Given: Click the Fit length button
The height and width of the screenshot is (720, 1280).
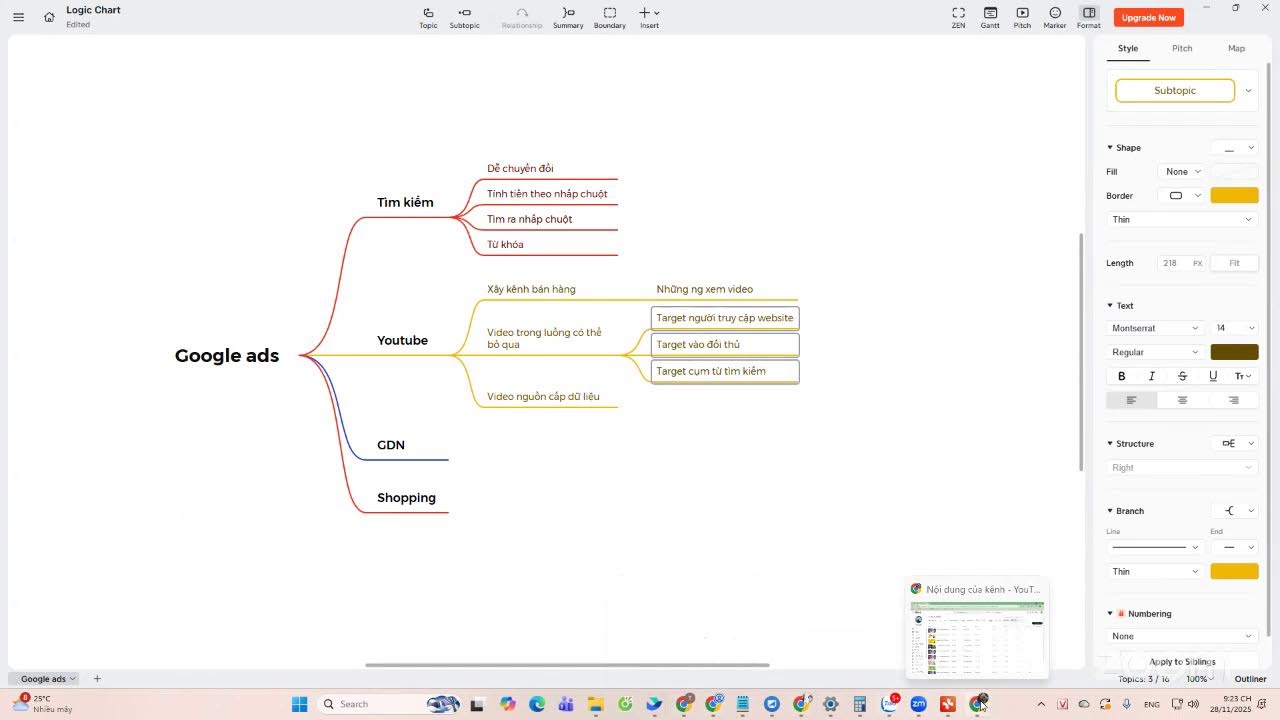Looking at the screenshot, I should click(x=1235, y=263).
